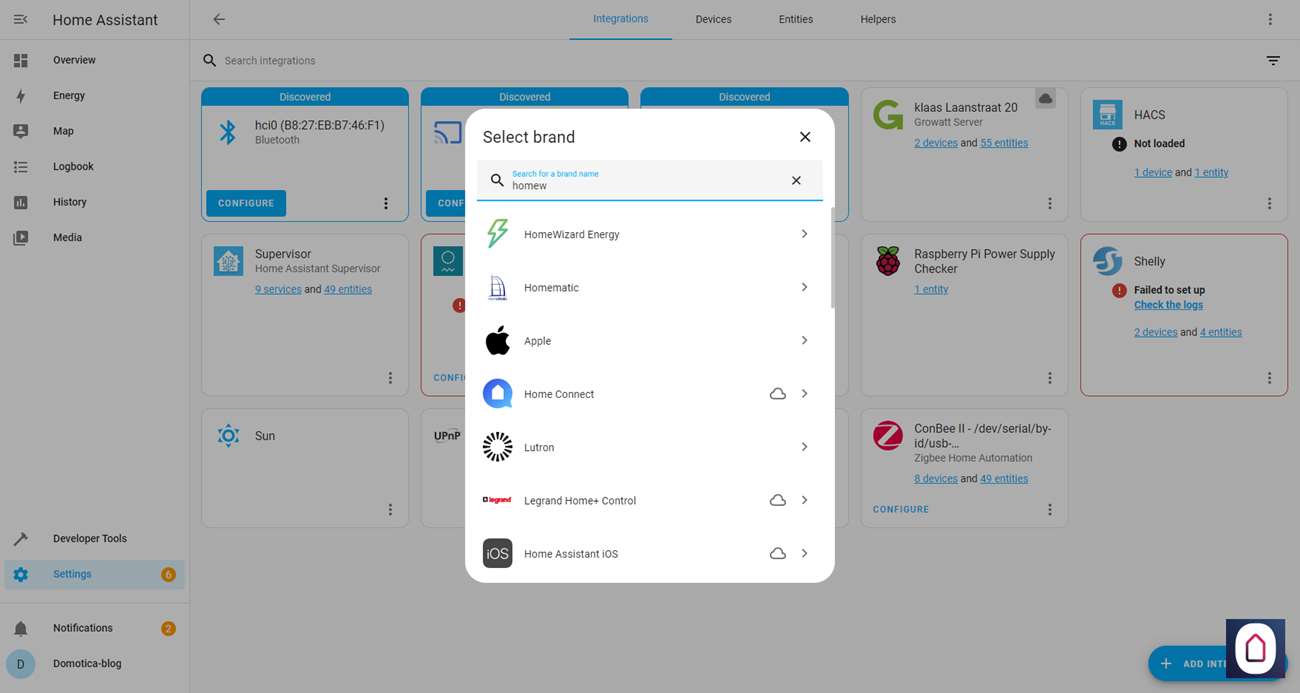
Task: Open Notifications panel
Action: tap(94, 628)
